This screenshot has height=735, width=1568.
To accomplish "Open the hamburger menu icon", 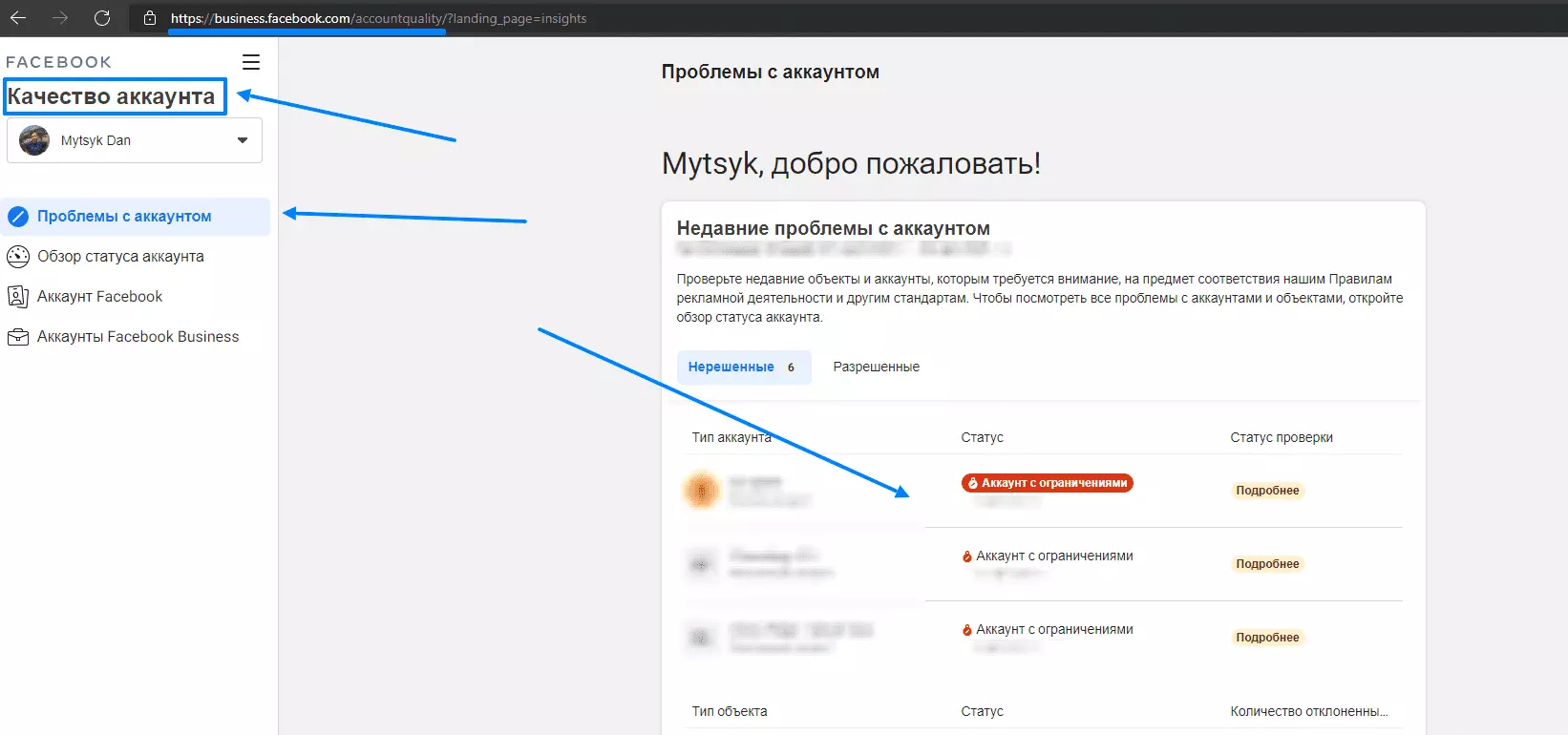I will [251, 62].
